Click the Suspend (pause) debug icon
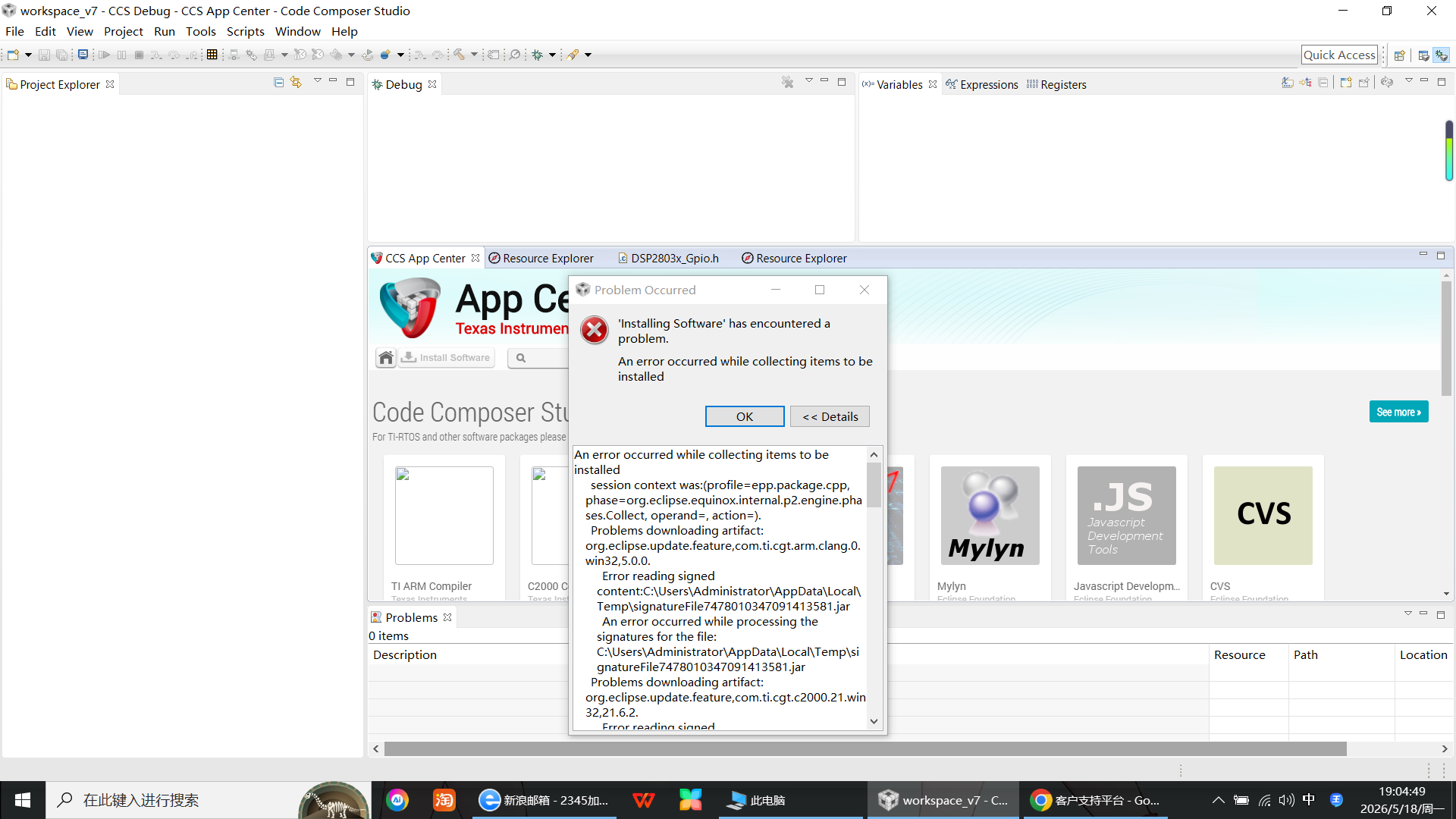The width and height of the screenshot is (1456, 819). [121, 55]
